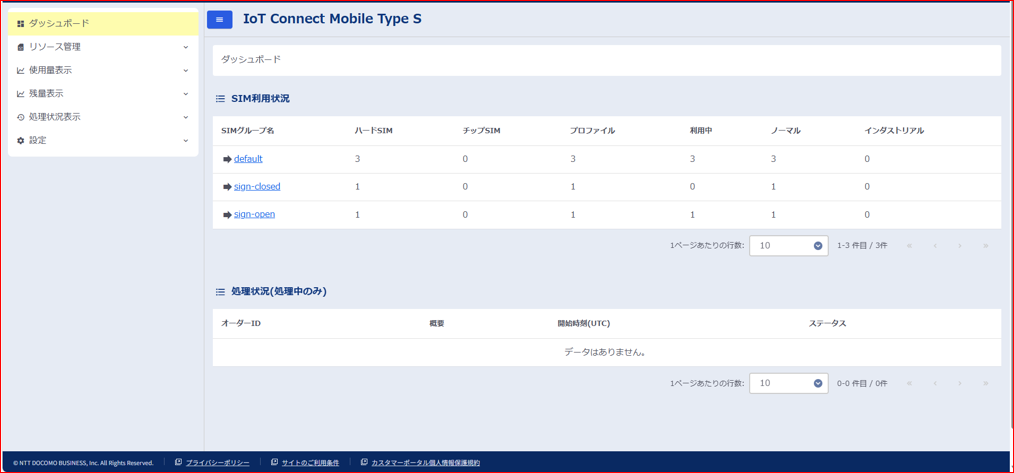Open the default SIM group link
This screenshot has width=1014, height=473.
[x=248, y=159]
